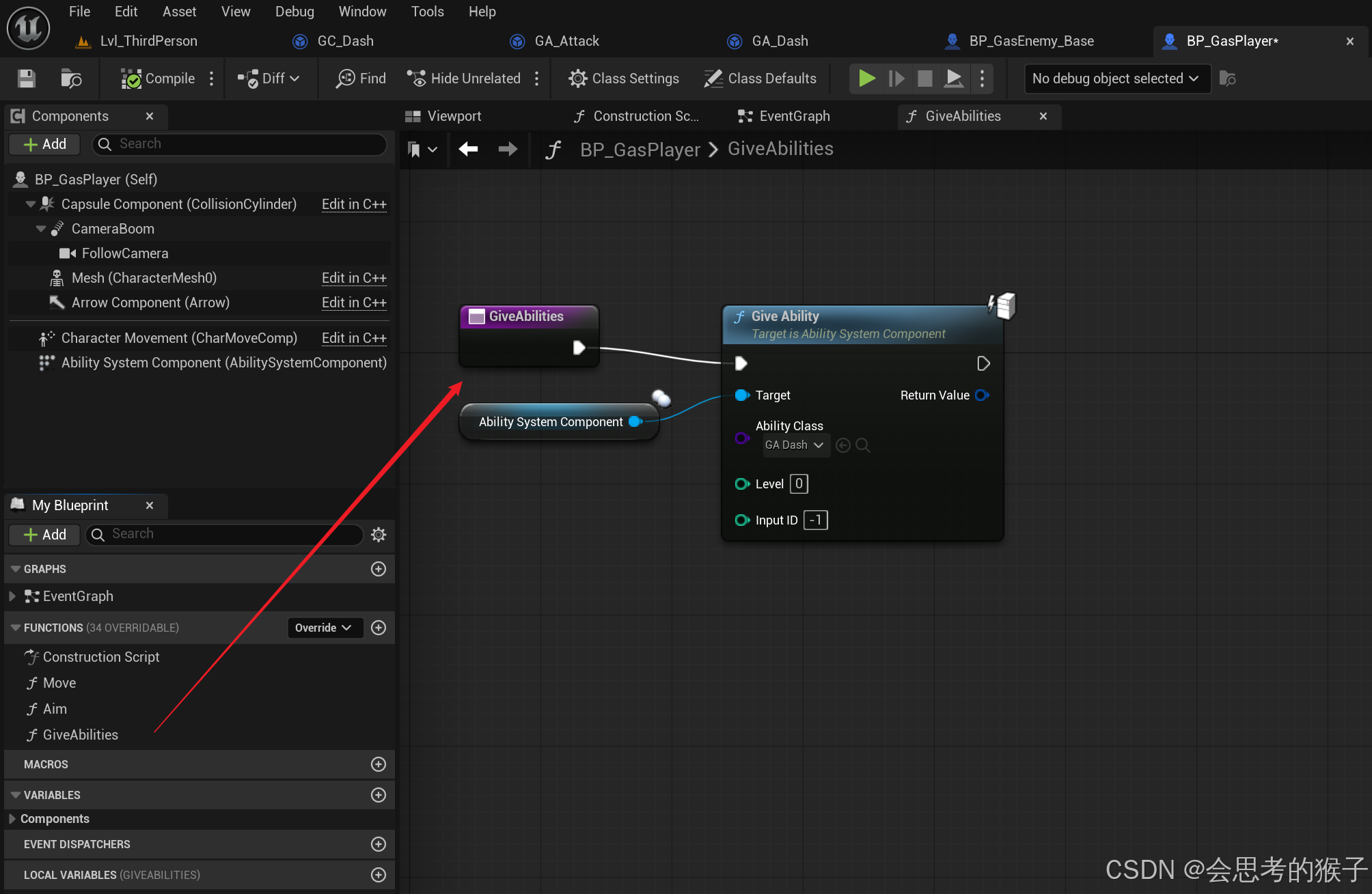Open the debug object selection dropdown

pos(1116,79)
